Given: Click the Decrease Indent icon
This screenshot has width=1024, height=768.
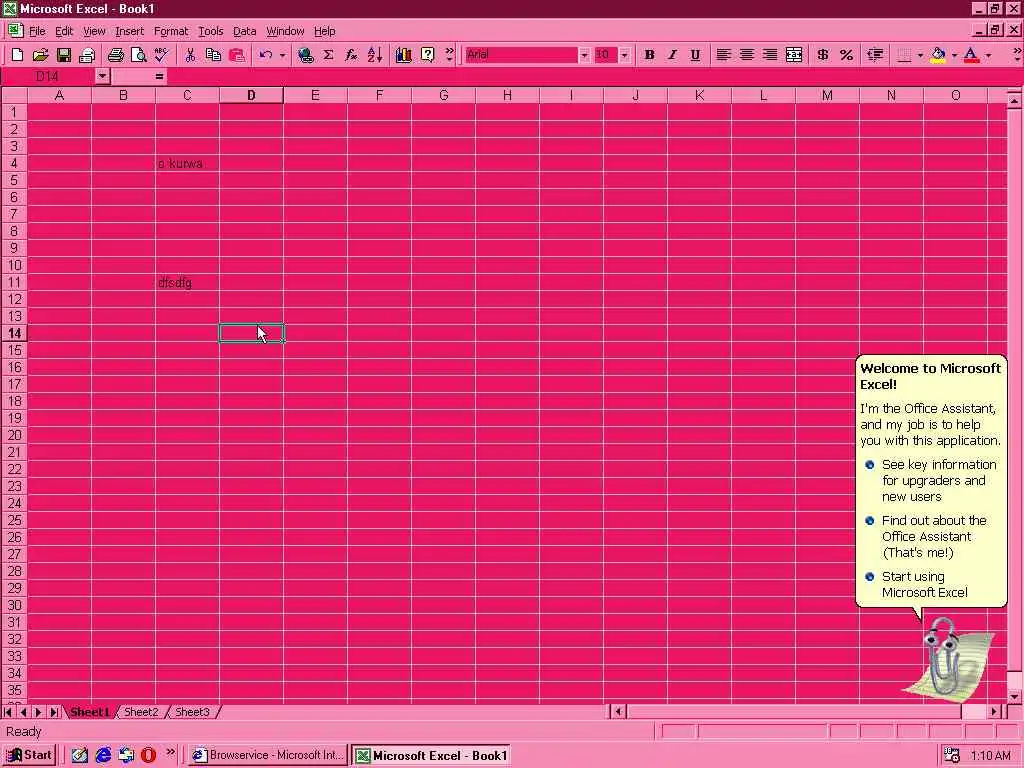Looking at the screenshot, I should (x=875, y=55).
